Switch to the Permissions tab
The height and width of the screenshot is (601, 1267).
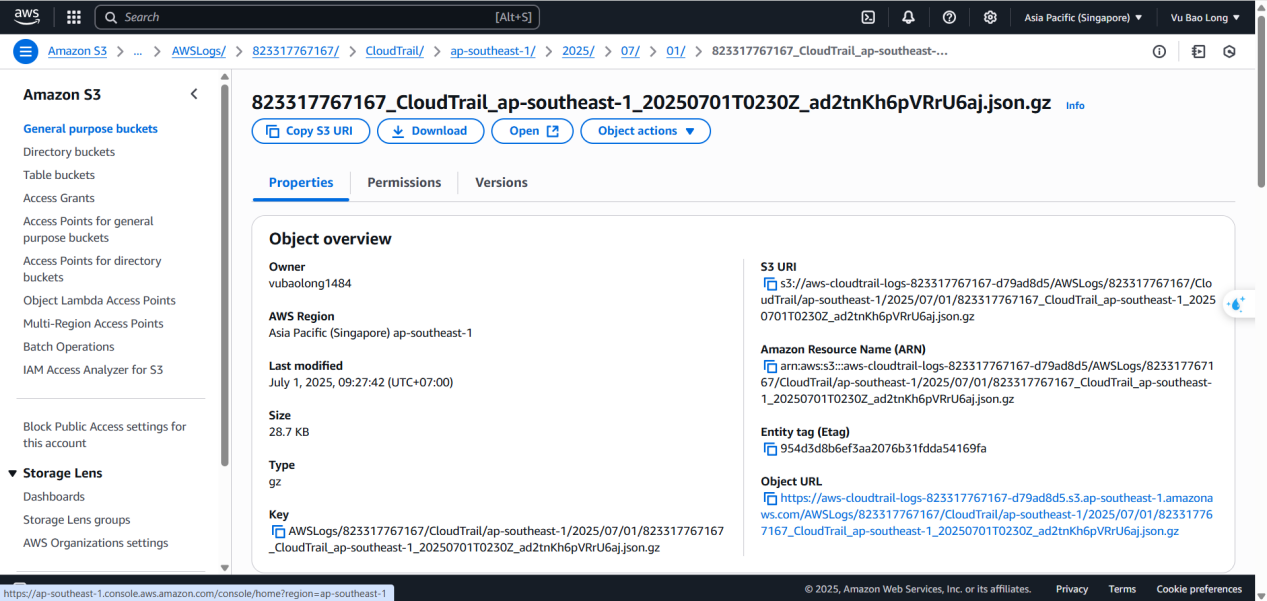(404, 182)
